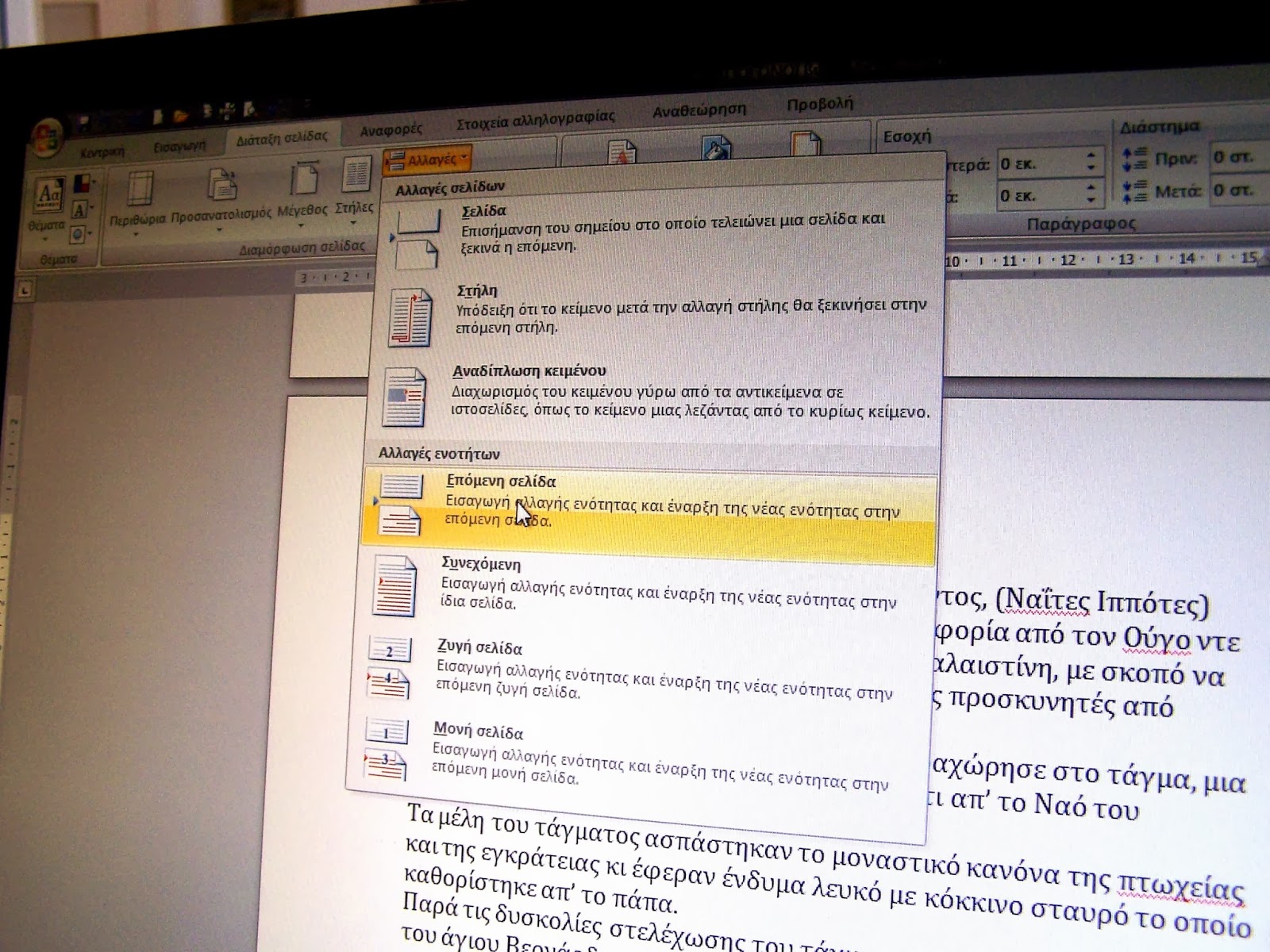
Task: Expand the arrow under Περιθώρια
Action: pyautogui.click(x=137, y=234)
